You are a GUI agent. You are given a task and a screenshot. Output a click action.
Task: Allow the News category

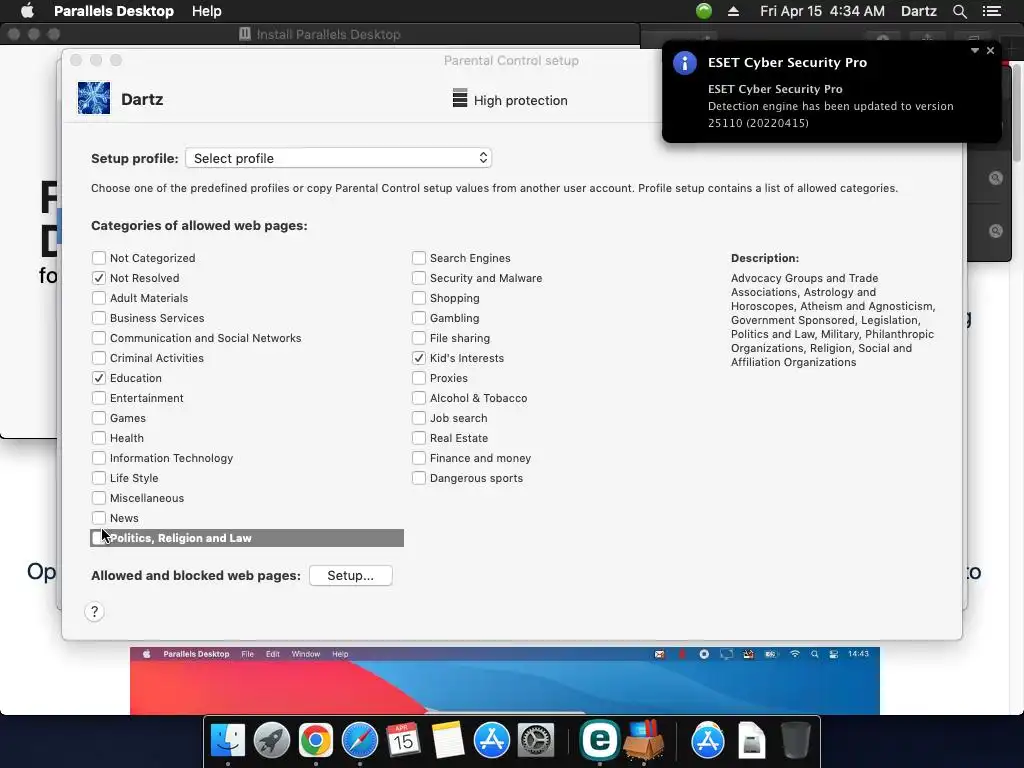(x=99, y=518)
